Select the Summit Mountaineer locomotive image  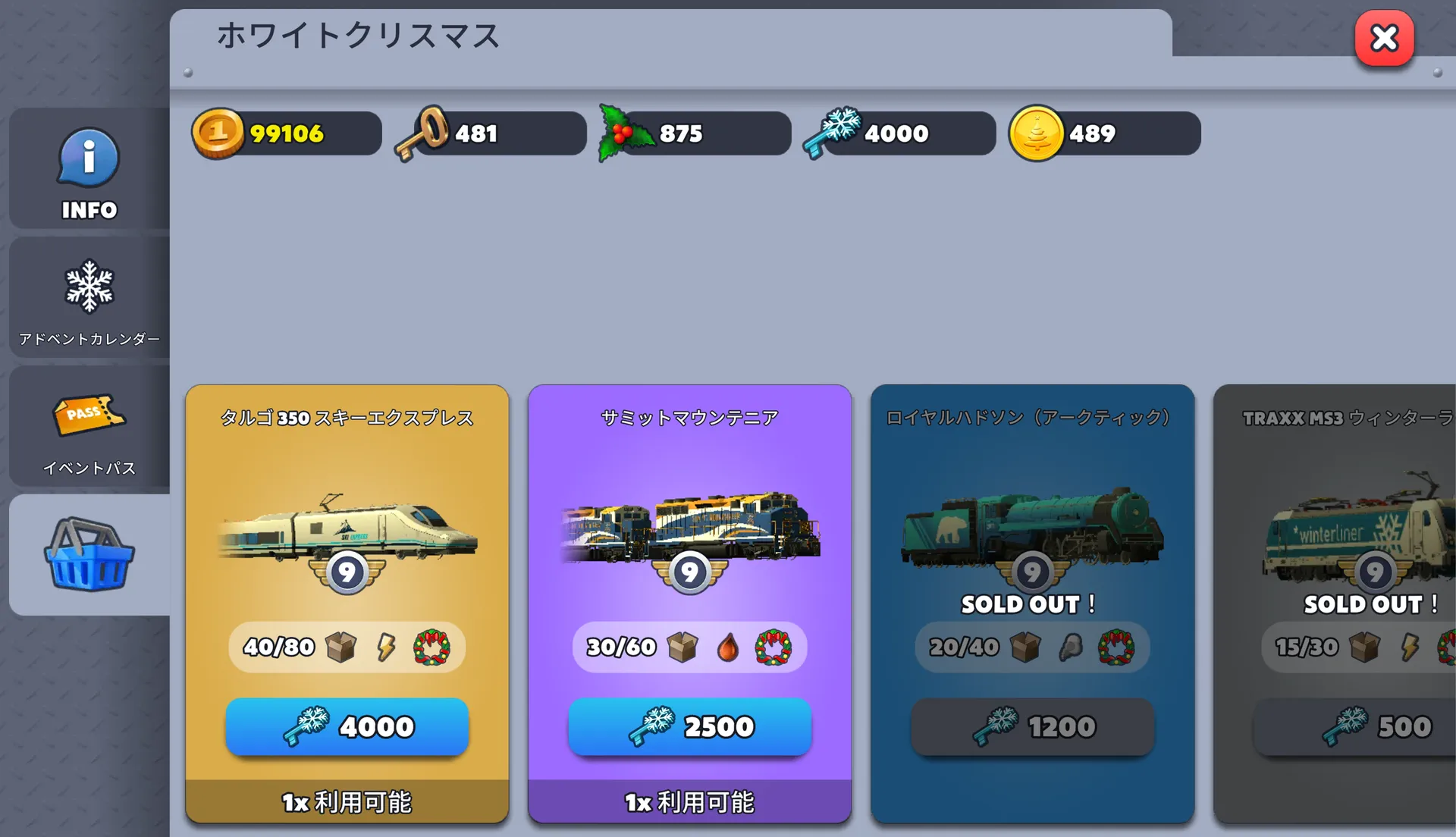(x=690, y=528)
